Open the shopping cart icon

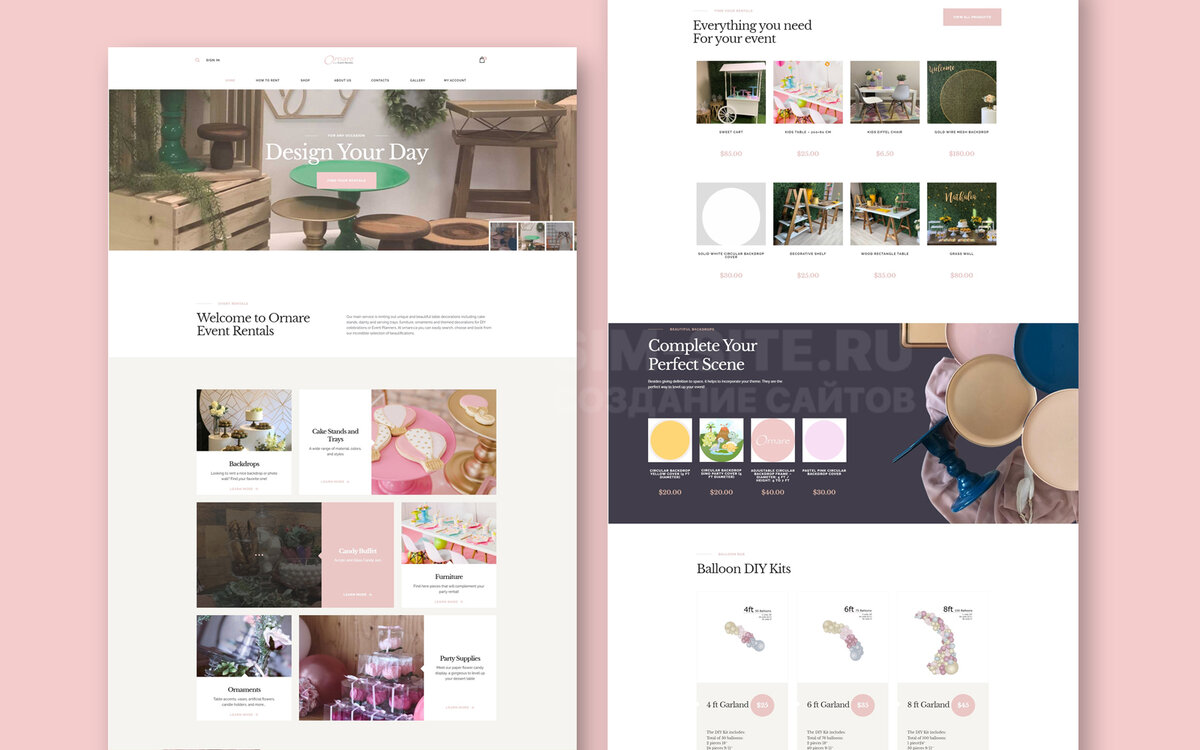pos(482,60)
